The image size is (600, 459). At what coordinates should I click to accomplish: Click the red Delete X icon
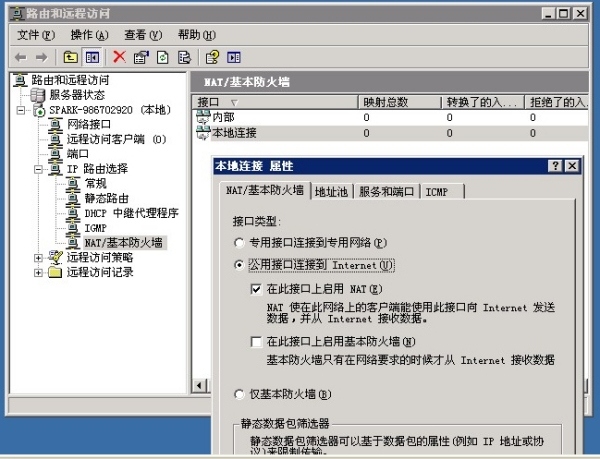pos(119,57)
